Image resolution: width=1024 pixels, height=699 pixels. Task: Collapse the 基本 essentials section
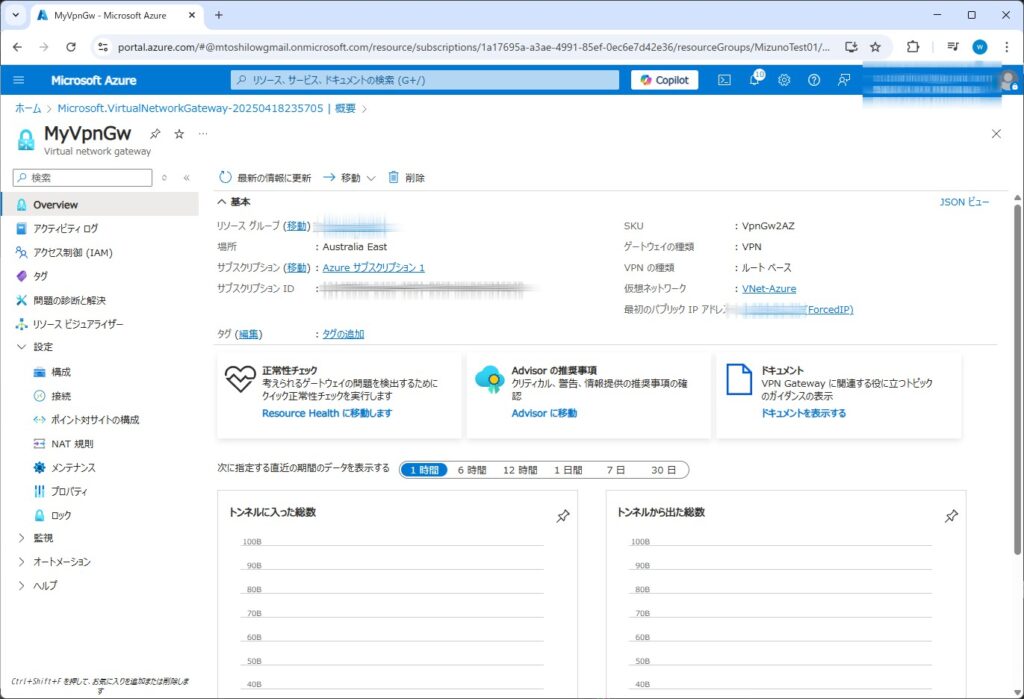pos(234,202)
